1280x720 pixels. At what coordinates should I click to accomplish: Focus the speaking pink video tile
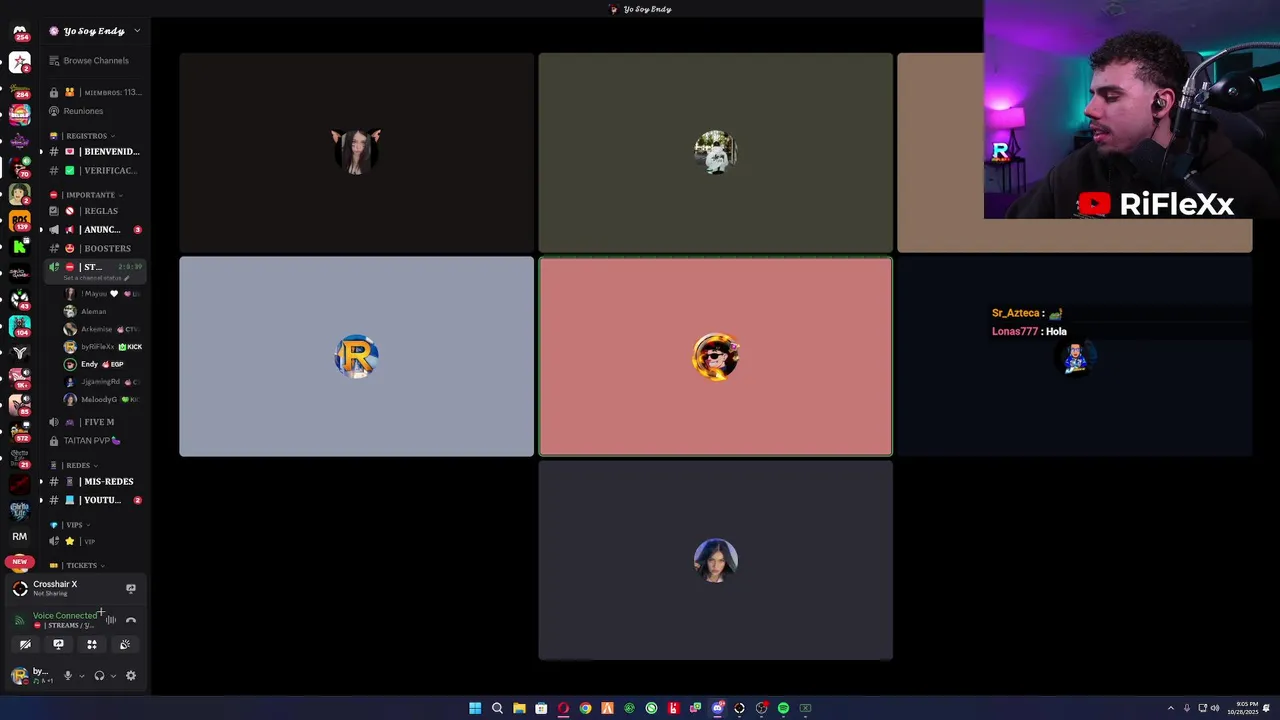715,357
